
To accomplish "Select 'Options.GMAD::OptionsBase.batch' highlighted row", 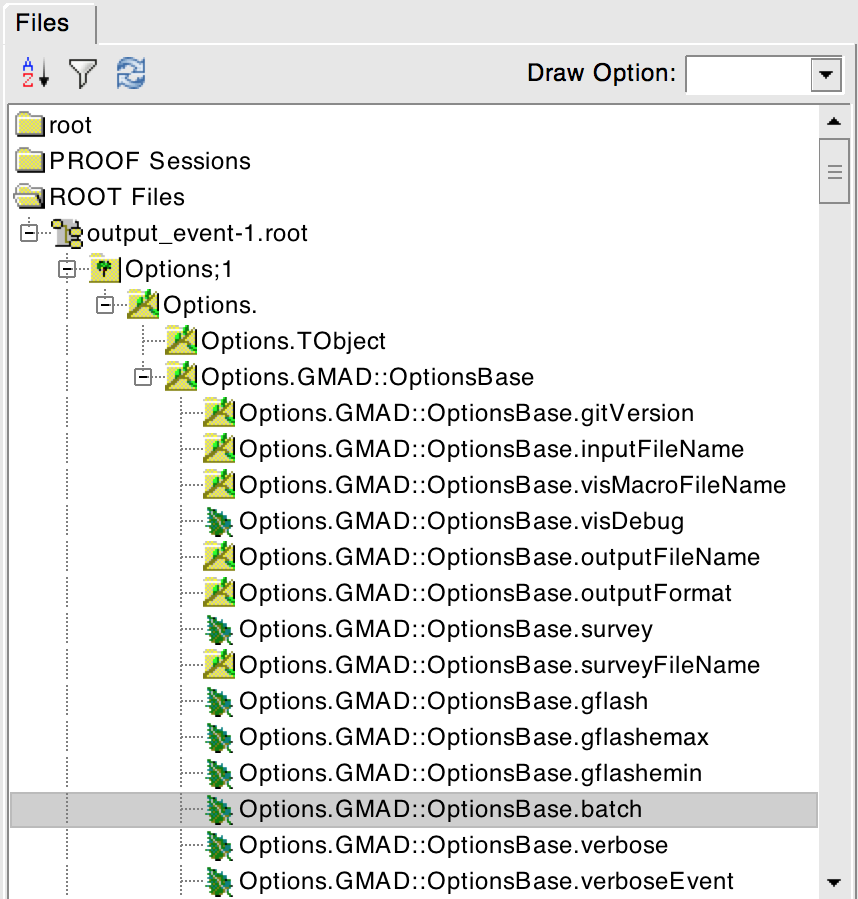I will point(414,810).
